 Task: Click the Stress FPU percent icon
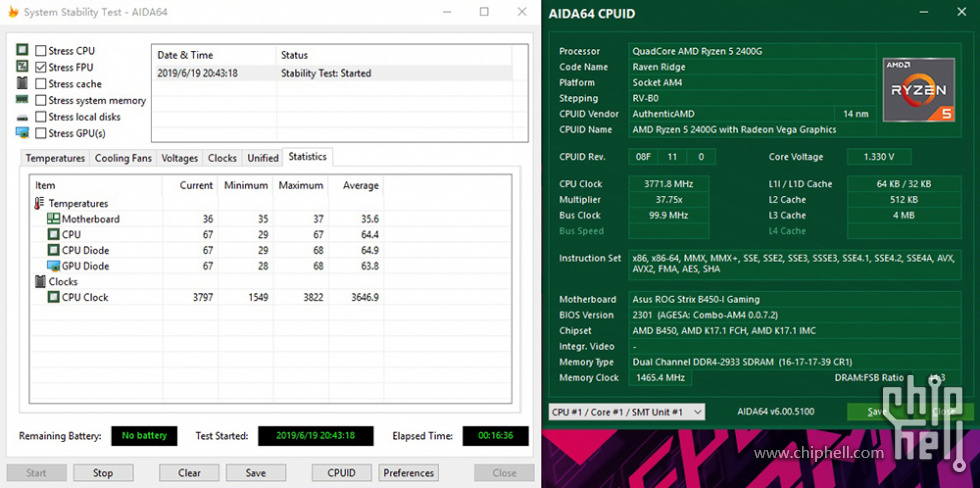(22, 66)
